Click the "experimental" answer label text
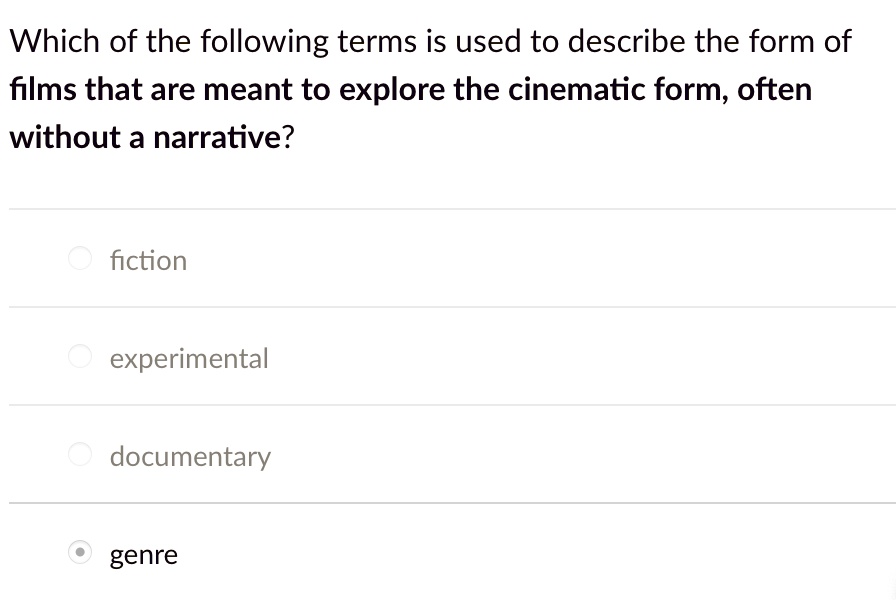896x600 pixels. (x=189, y=358)
